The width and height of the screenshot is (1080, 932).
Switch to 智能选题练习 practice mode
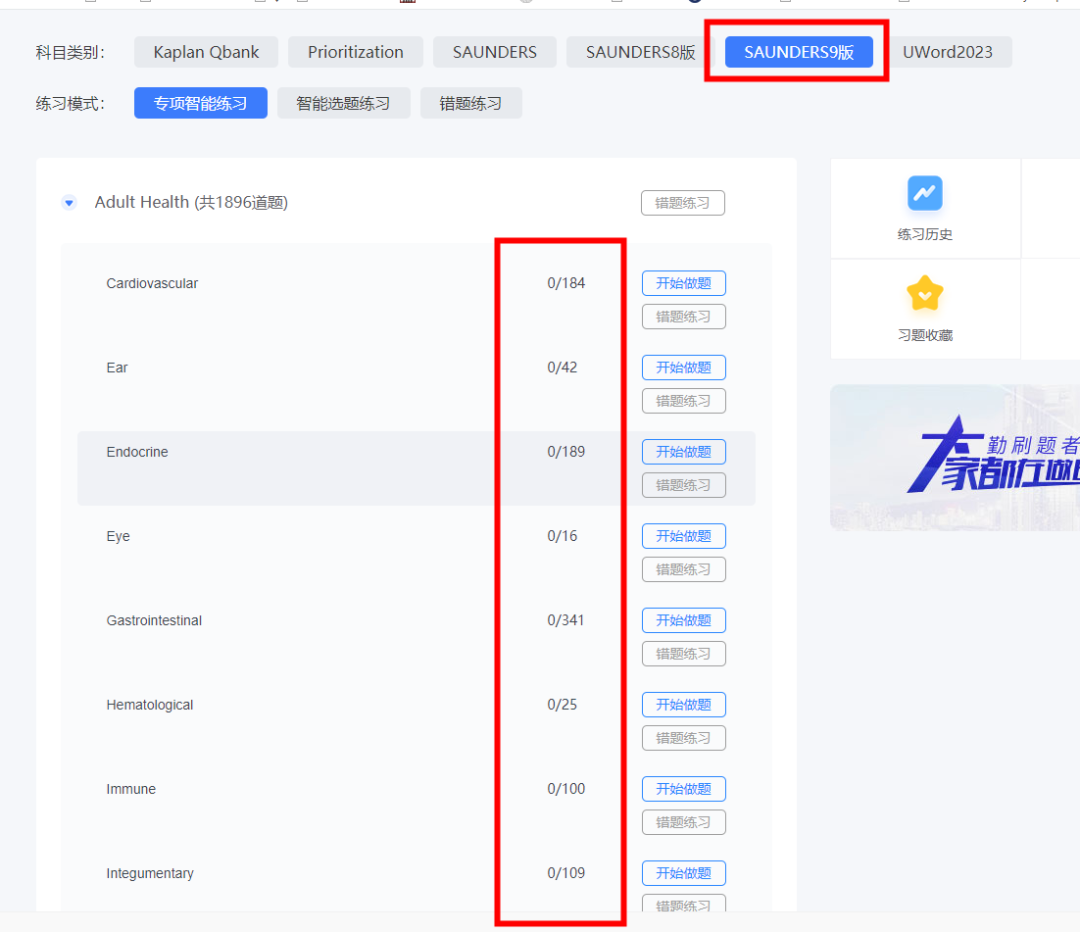(343, 103)
